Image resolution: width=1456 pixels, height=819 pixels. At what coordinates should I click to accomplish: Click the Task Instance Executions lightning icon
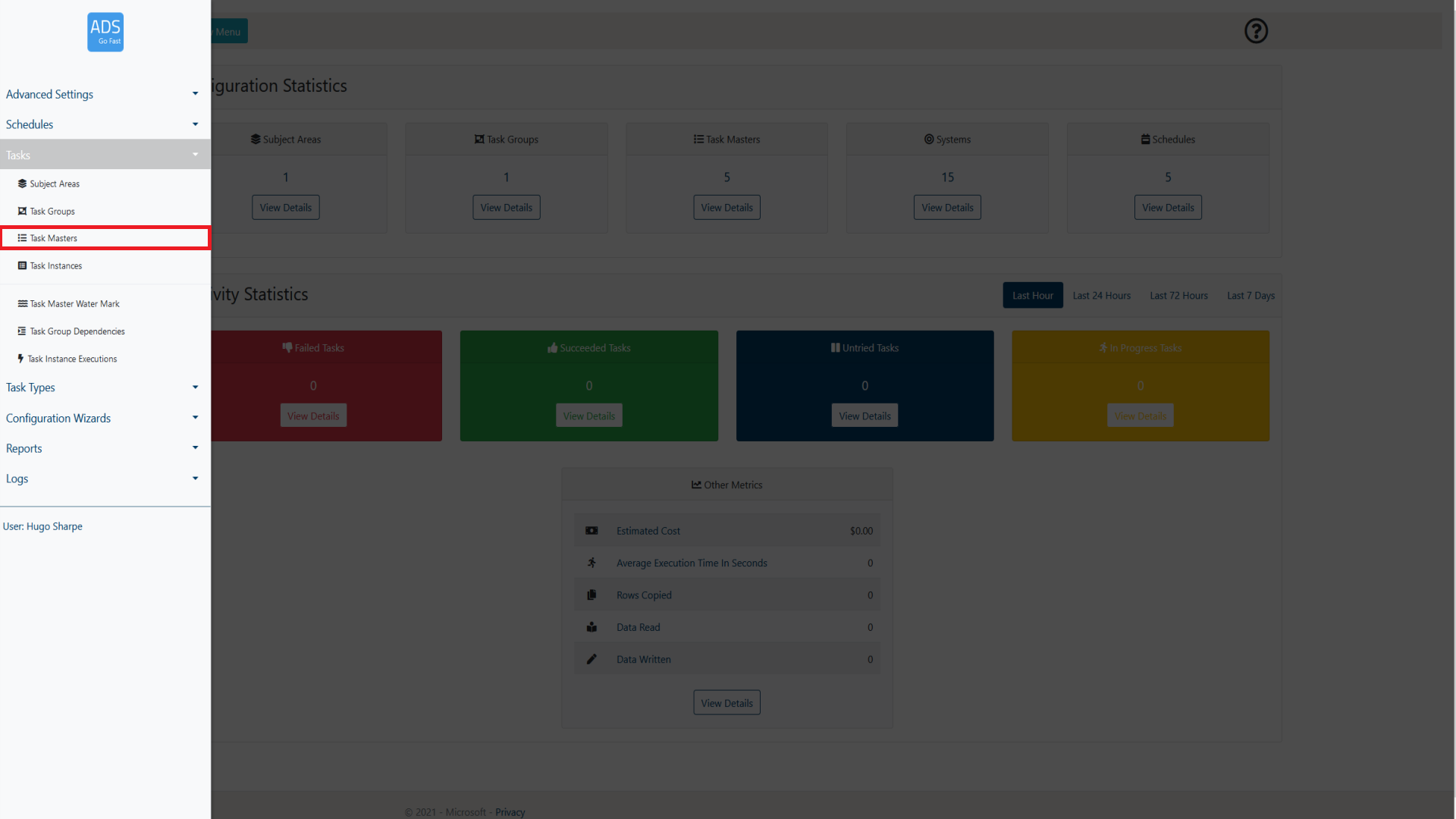point(20,359)
